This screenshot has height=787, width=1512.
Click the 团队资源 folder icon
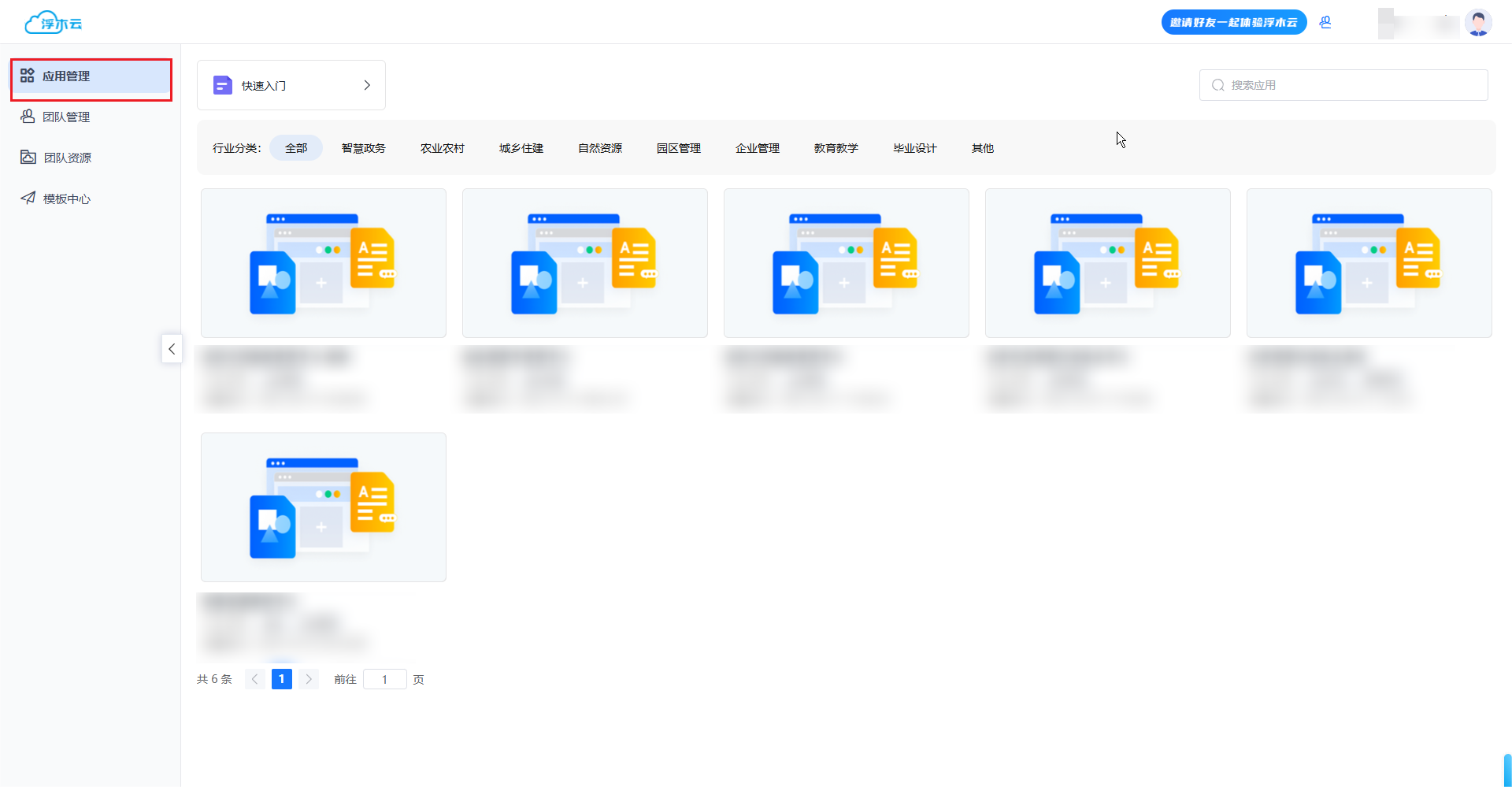coord(28,158)
